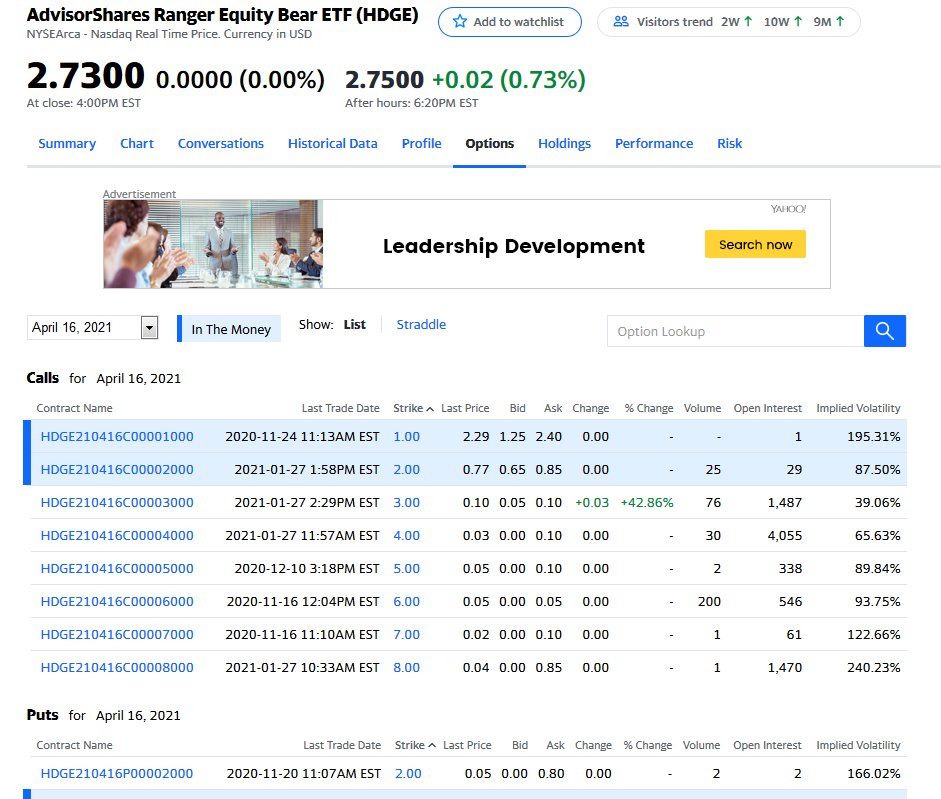Viewport: 941px width, 799px height.
Task: Click calls strike 1.00 link
Action: tap(406, 436)
